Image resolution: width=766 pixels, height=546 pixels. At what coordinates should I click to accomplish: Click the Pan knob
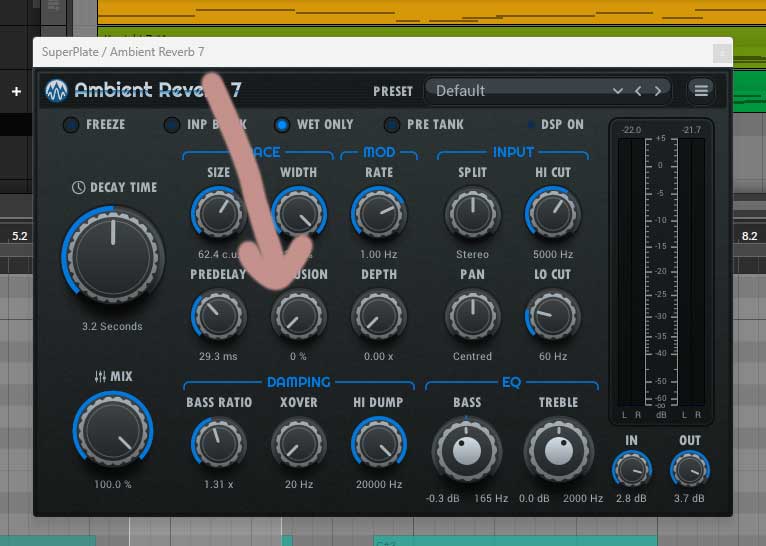472,315
